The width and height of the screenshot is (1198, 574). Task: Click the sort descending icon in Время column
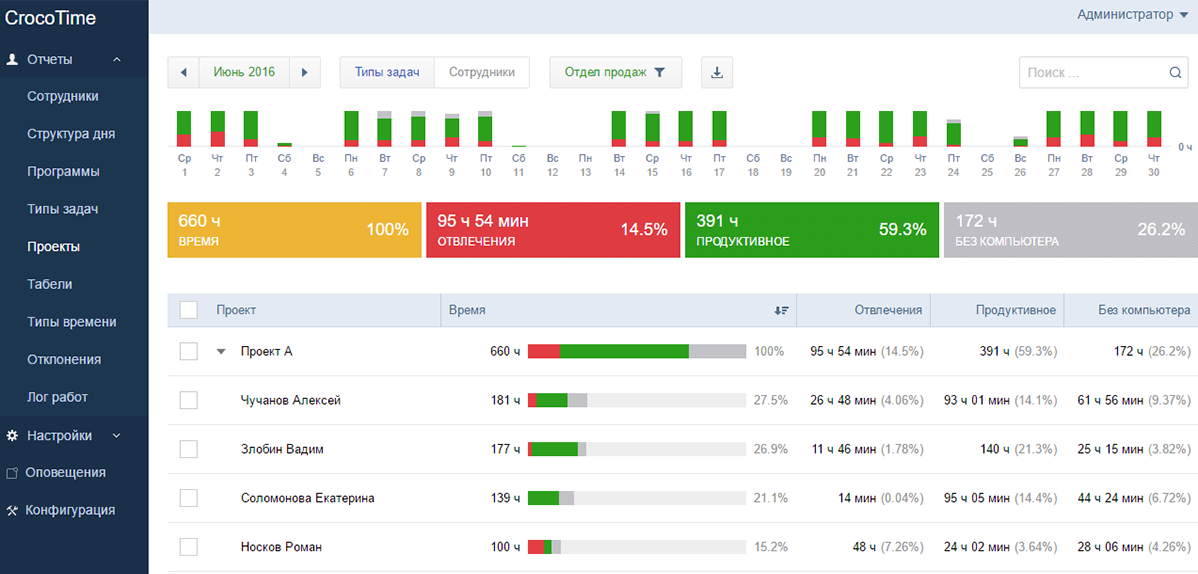[781, 311]
